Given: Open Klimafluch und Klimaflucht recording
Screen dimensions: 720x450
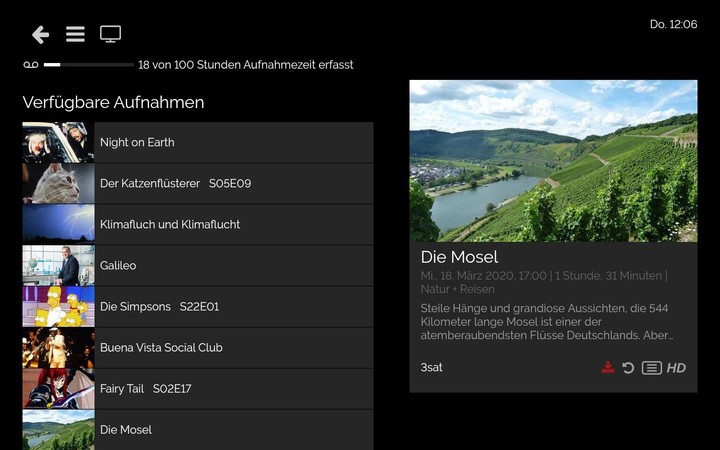Looking at the screenshot, I should (x=198, y=224).
